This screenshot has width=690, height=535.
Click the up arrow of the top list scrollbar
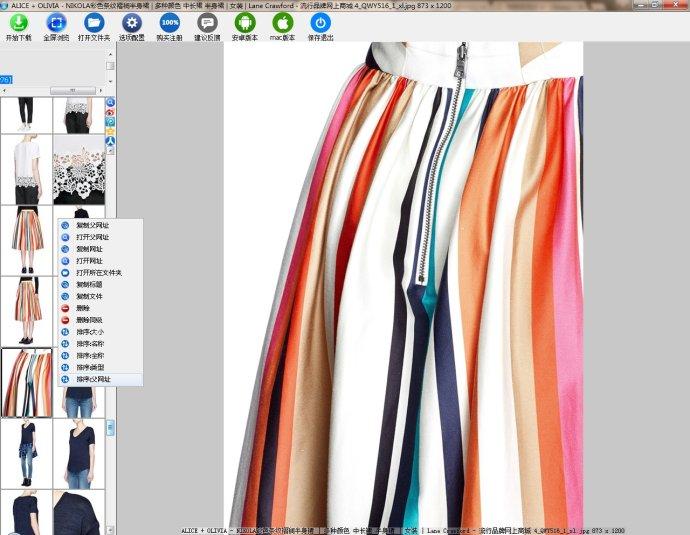110,54
